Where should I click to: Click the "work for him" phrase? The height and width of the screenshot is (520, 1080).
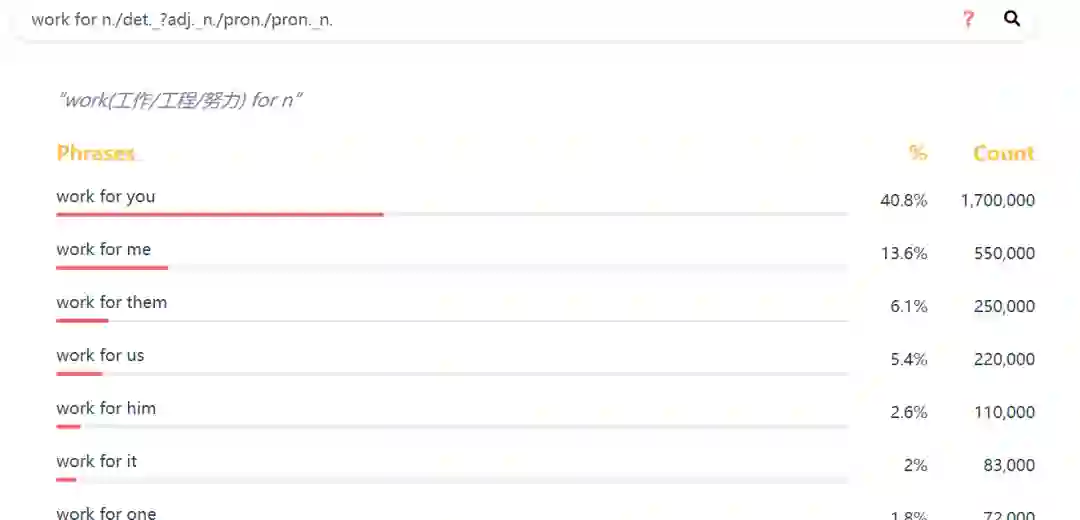106,408
